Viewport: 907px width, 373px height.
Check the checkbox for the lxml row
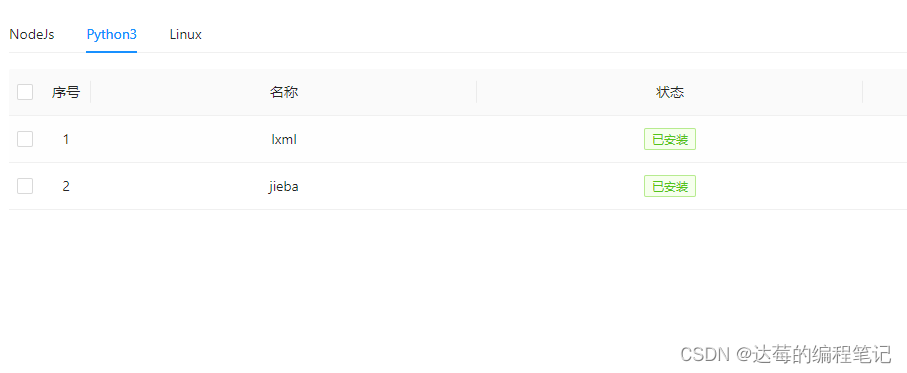point(25,139)
